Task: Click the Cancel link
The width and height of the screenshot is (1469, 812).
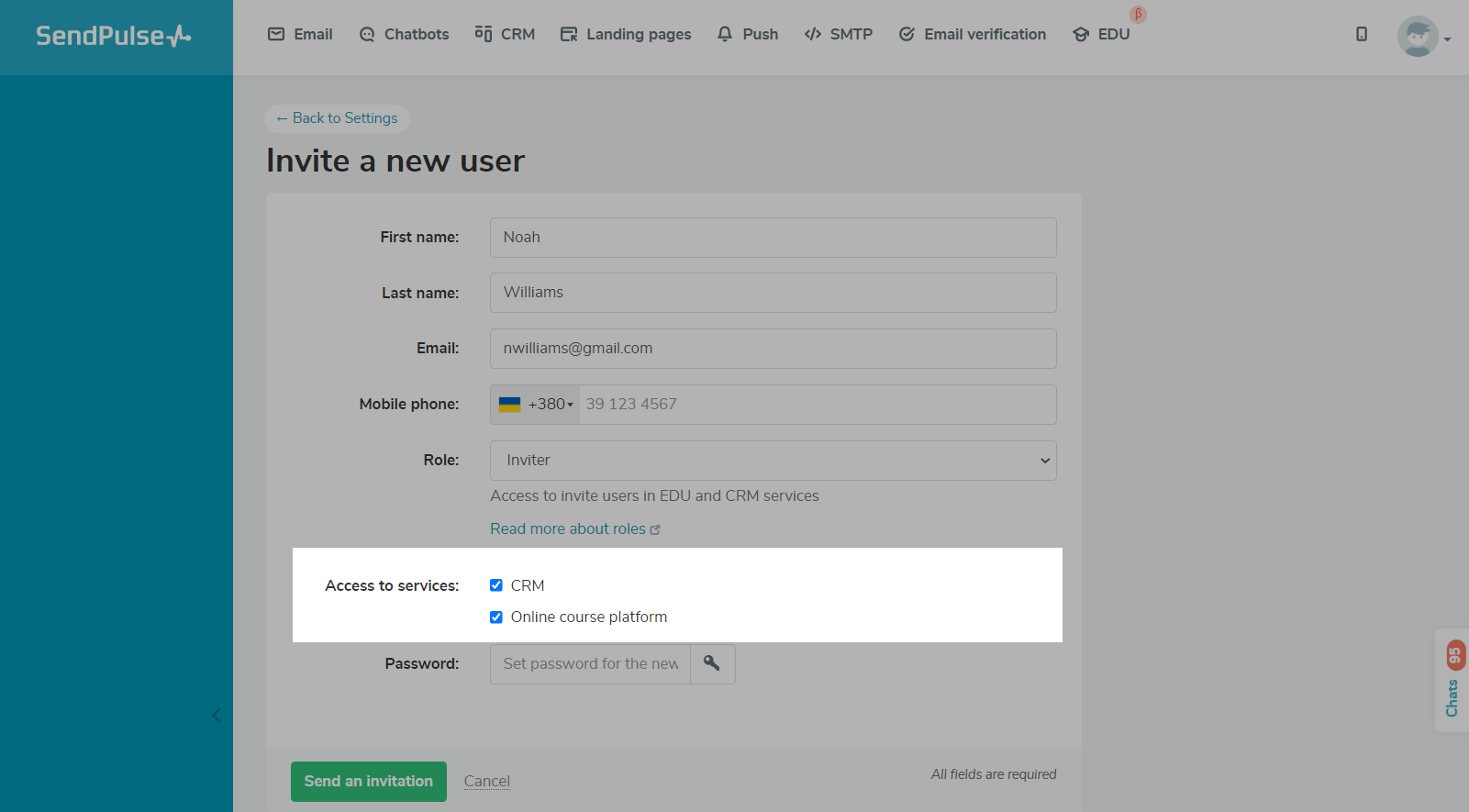Action: 486,781
